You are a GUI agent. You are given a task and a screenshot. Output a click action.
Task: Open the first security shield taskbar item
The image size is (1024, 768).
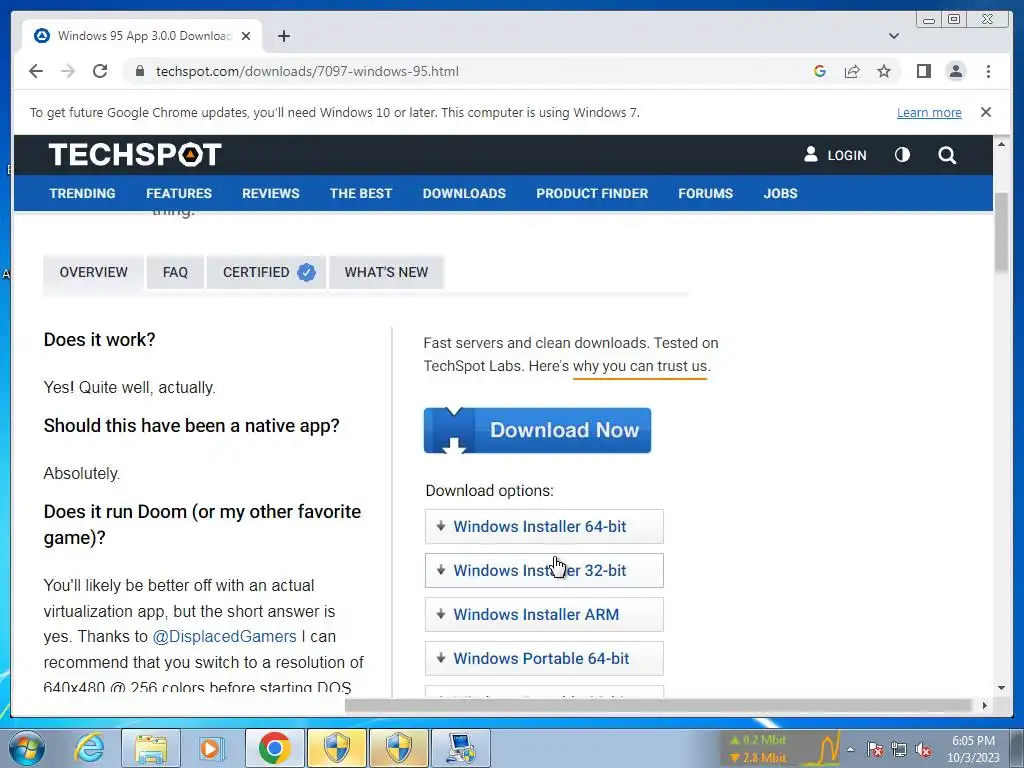[336, 748]
